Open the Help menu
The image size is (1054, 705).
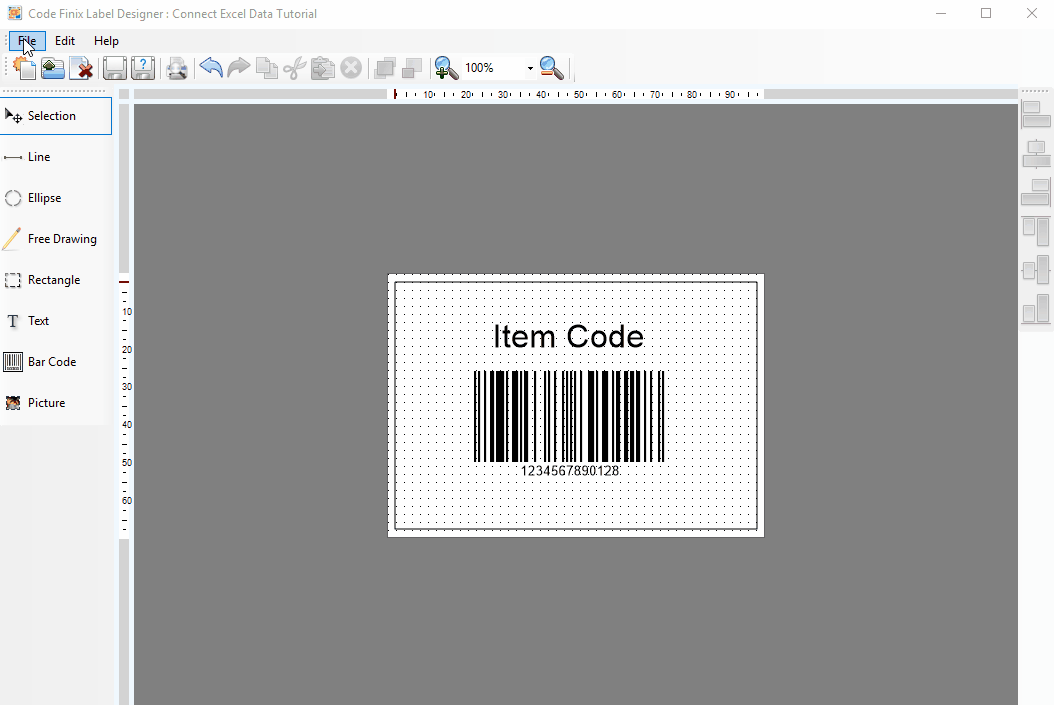pos(106,41)
